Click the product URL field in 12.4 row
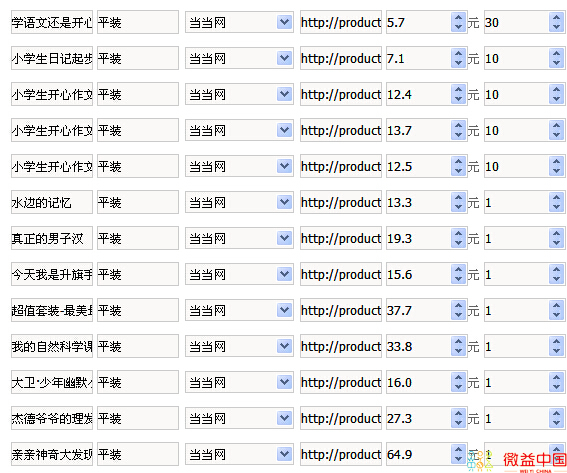 pos(341,94)
